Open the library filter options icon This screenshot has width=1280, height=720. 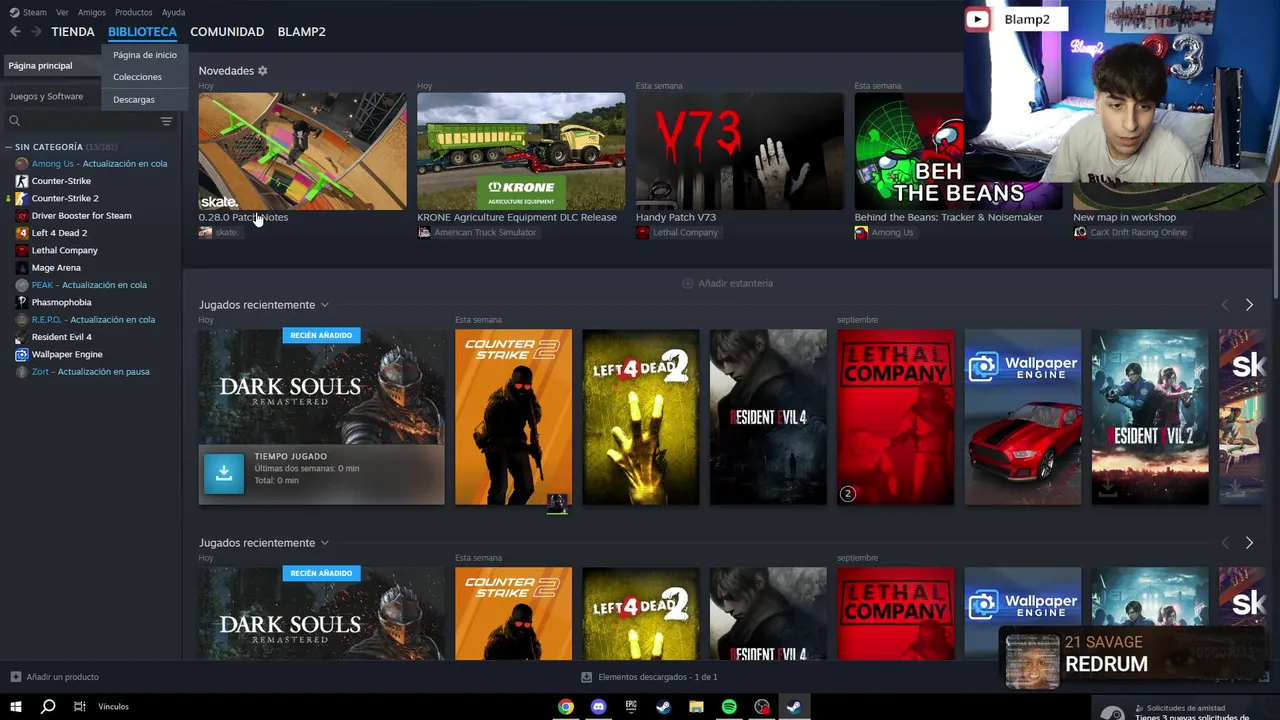(x=166, y=121)
